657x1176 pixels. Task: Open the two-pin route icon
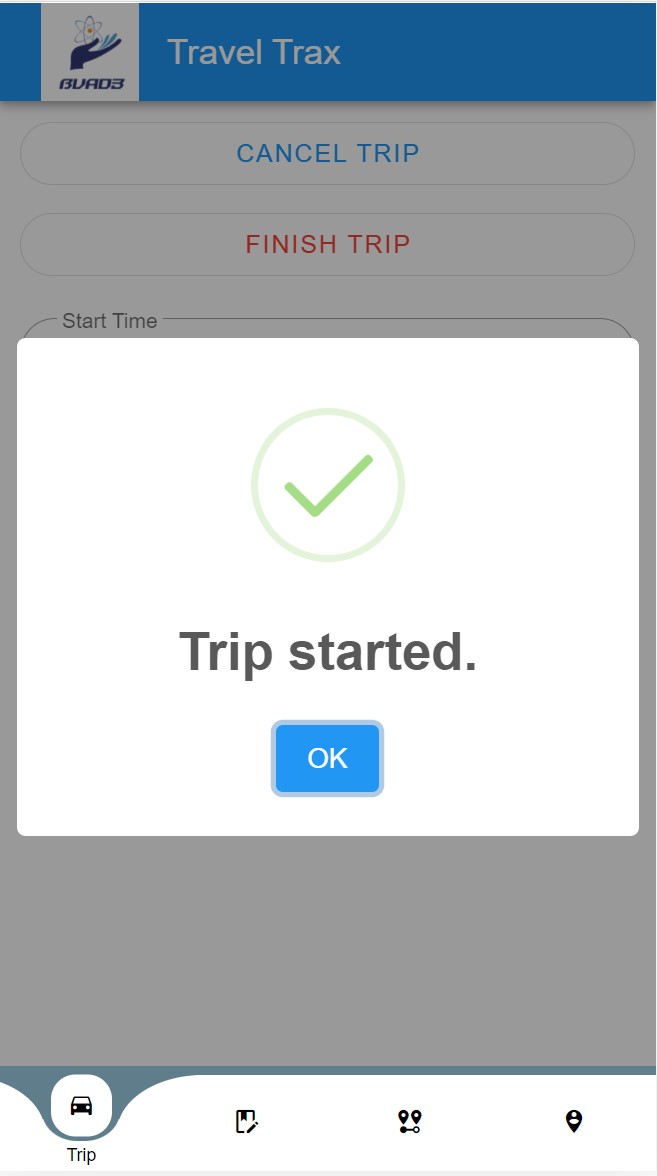tap(409, 1121)
